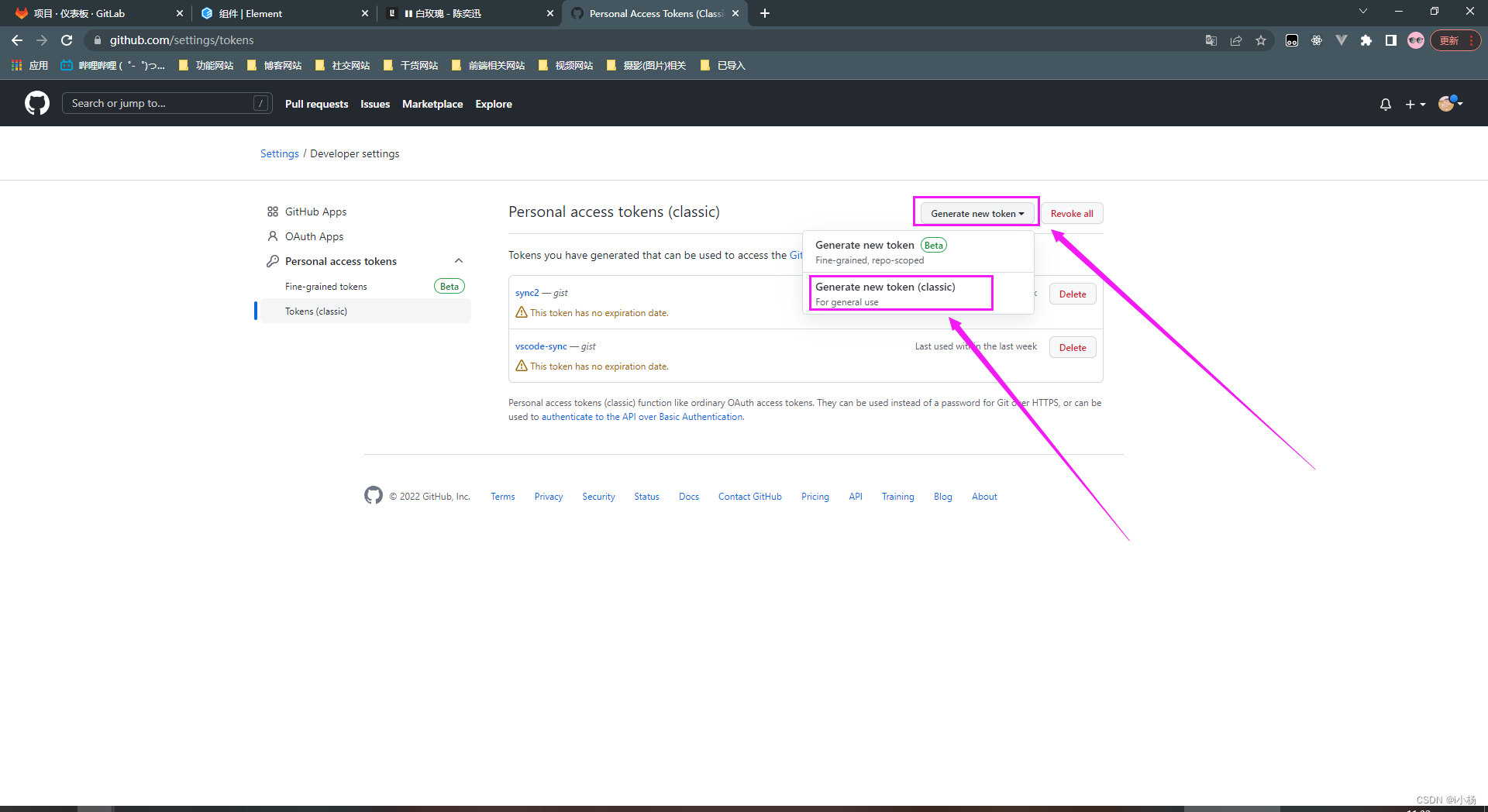Switch to the 白玫瑰 - 陈奕迅 tab
Screen dimensions: 1488x812
coord(469,13)
